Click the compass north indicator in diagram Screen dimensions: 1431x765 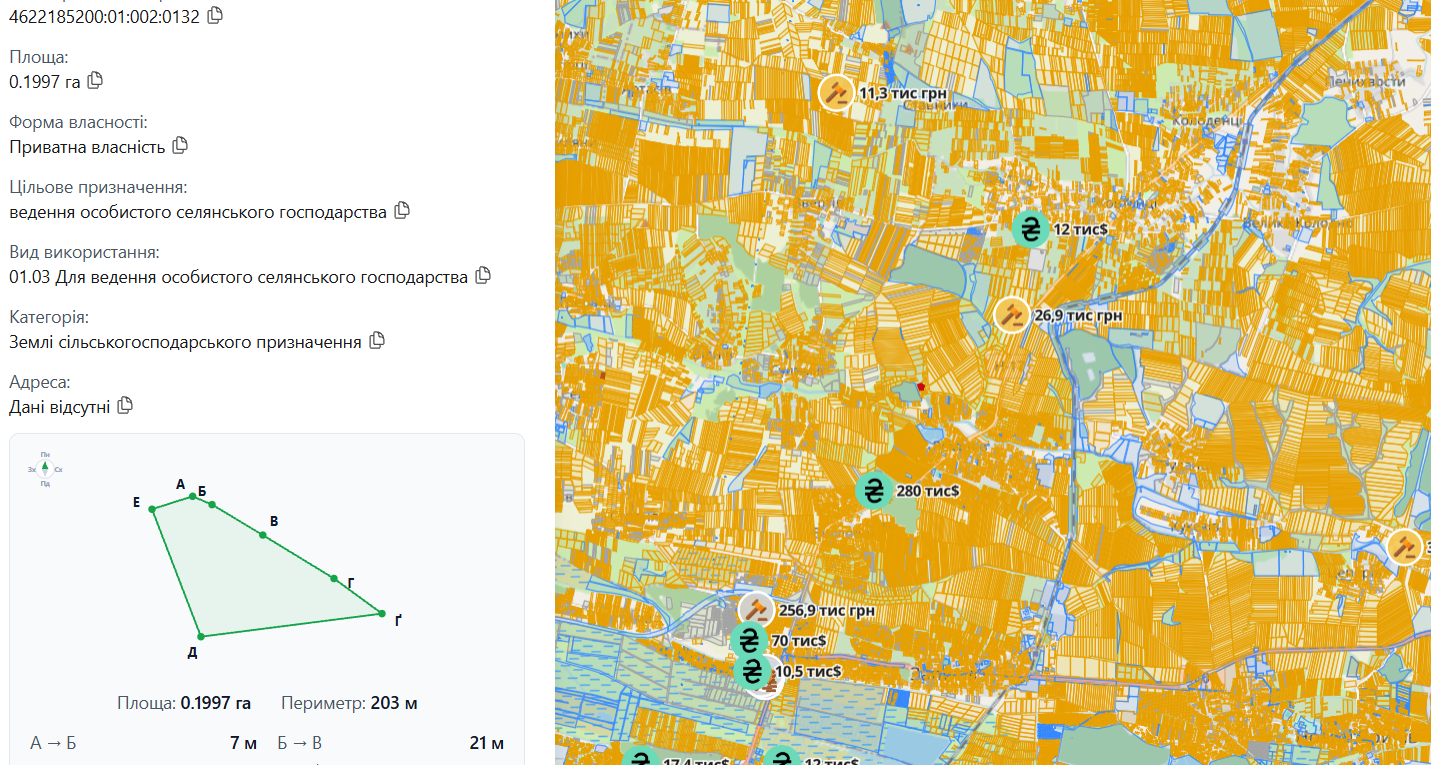(45, 468)
